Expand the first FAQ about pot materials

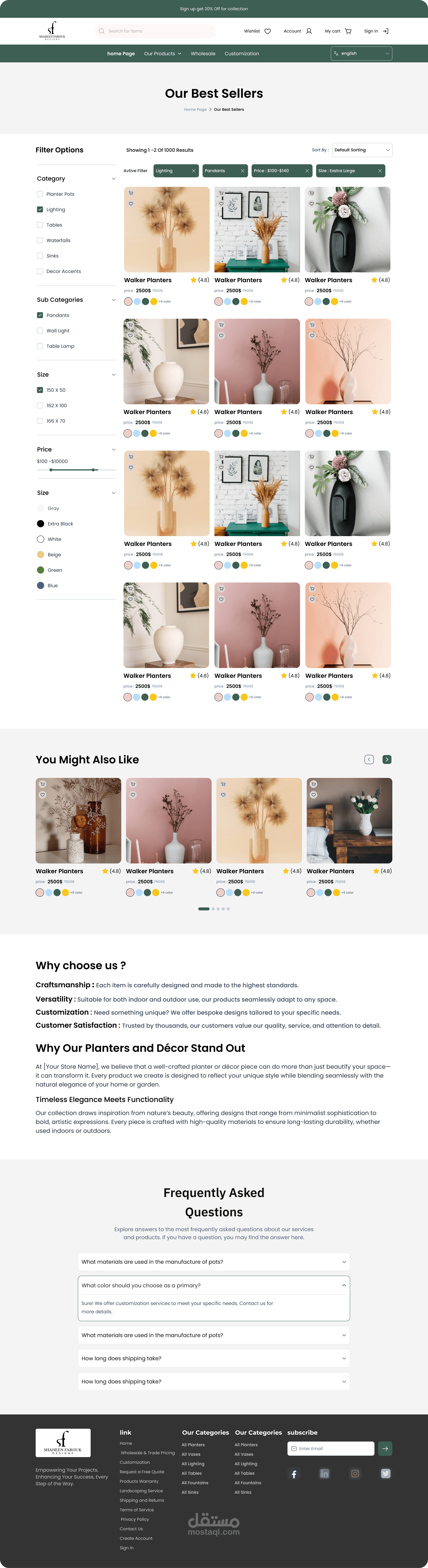point(214,1262)
